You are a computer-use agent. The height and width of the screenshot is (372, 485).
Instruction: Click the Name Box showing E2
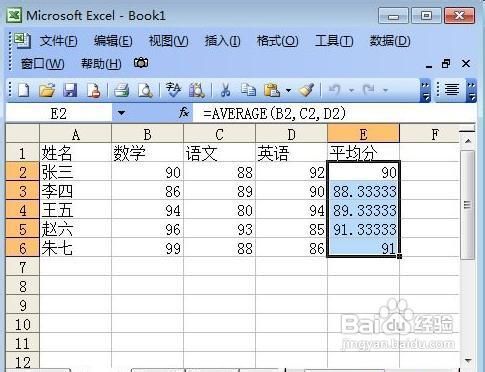[x=59, y=113]
